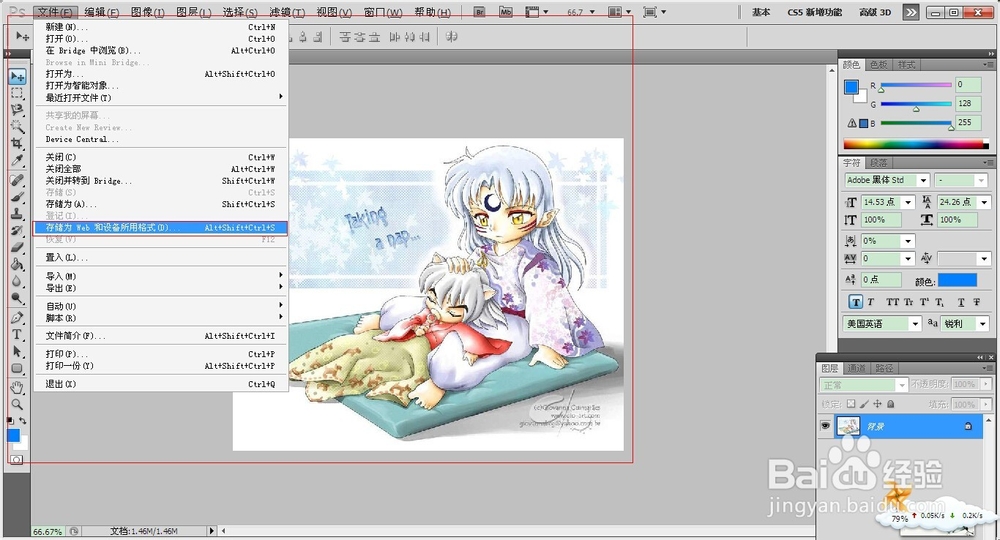The height and width of the screenshot is (540, 1000).
Task: Toggle superscript text style
Action: 924,302
